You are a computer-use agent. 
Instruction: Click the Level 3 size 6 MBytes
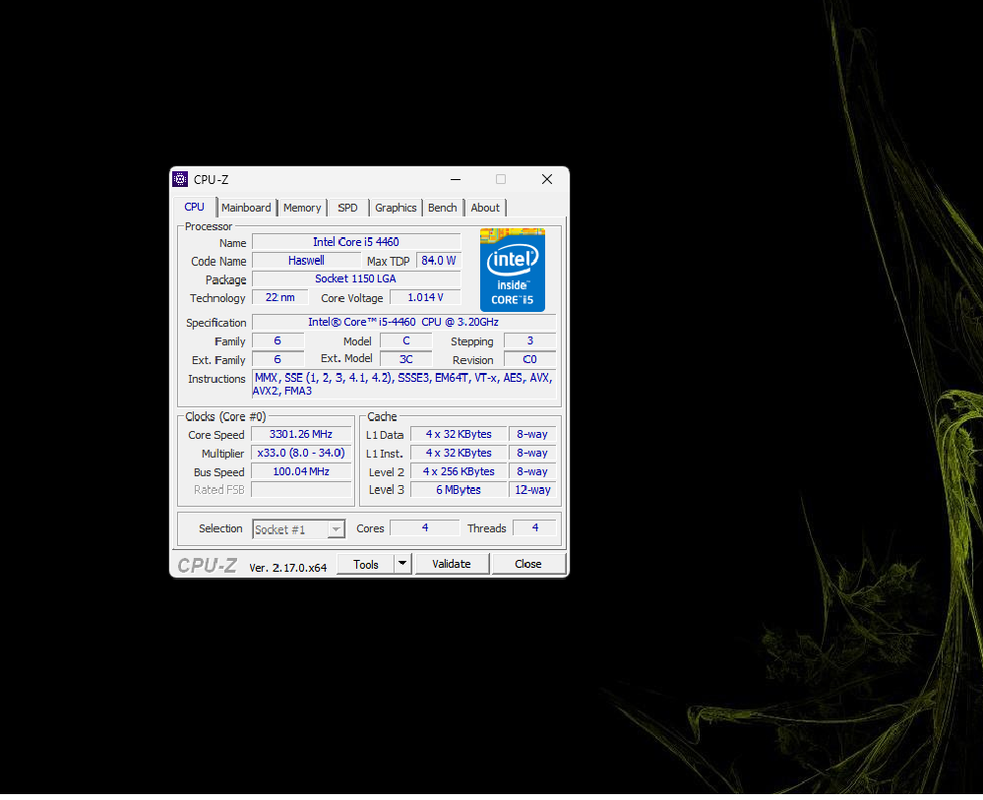click(x=458, y=490)
